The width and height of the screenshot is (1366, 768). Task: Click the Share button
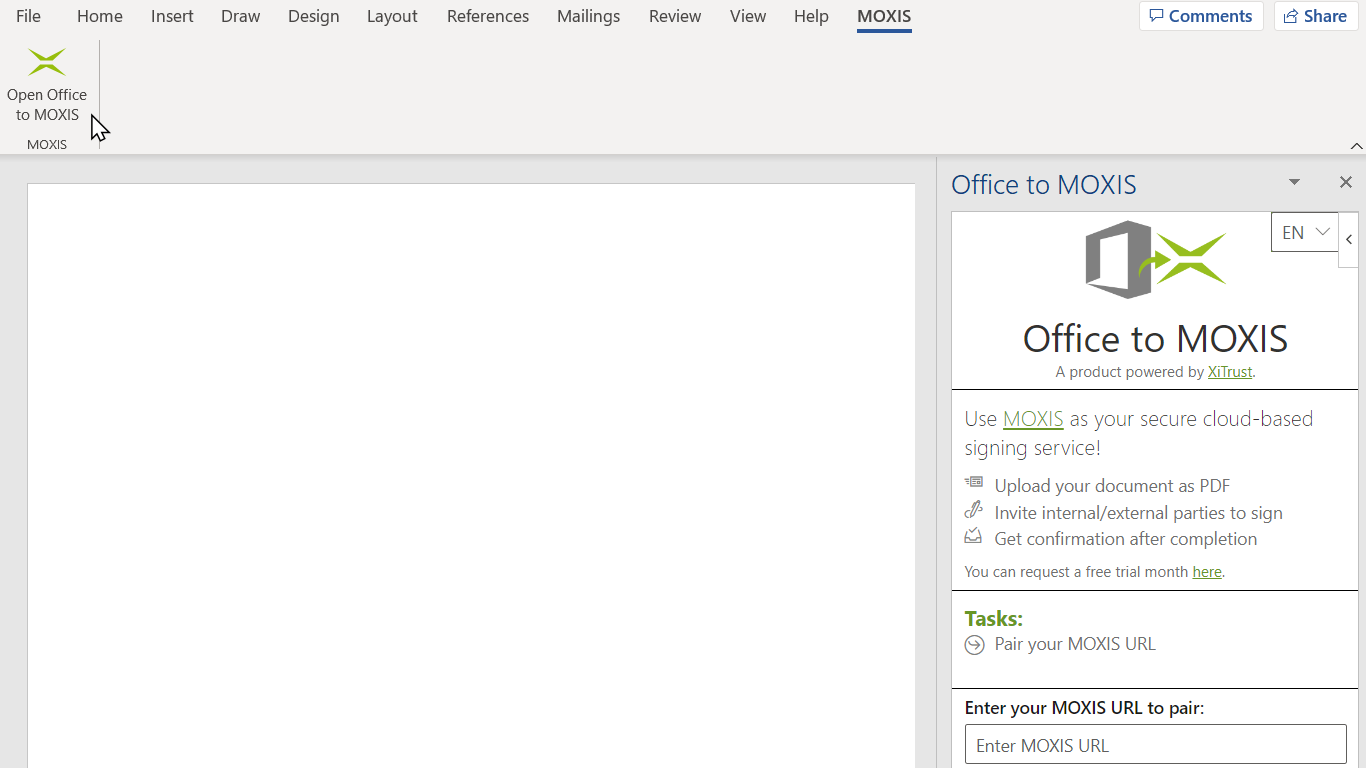coord(1316,16)
